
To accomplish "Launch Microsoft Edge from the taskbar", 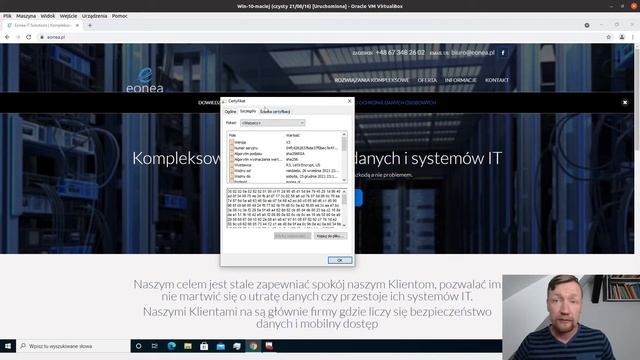I will click(171, 346).
